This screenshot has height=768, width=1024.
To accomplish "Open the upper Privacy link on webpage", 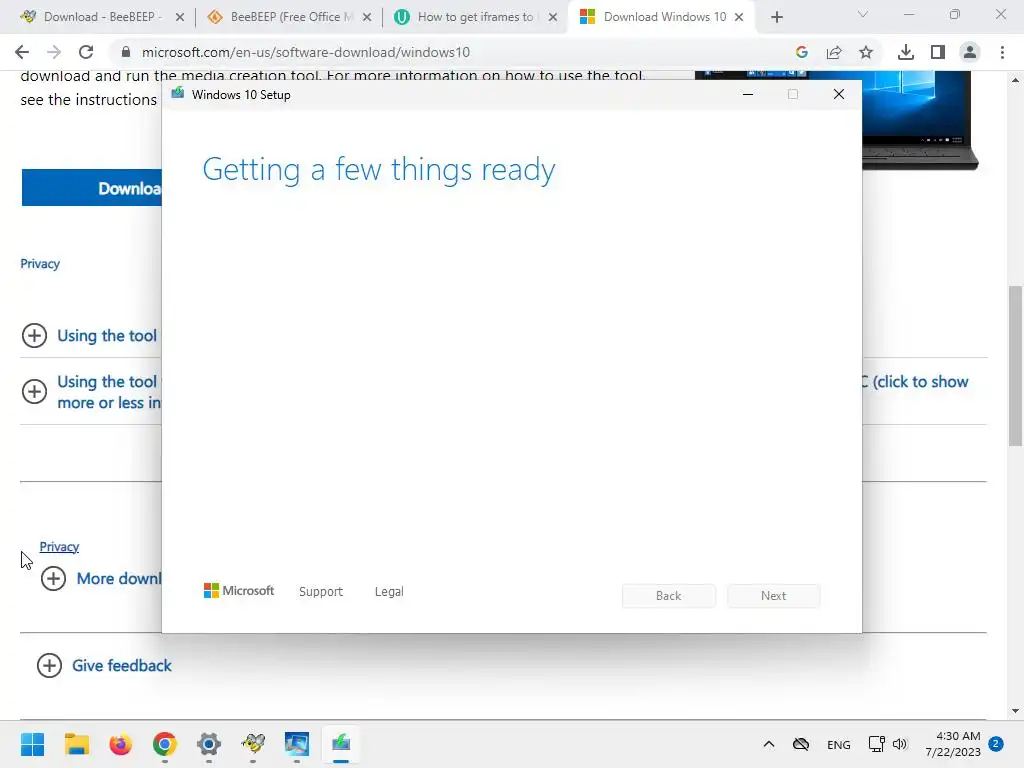I will coord(40,264).
